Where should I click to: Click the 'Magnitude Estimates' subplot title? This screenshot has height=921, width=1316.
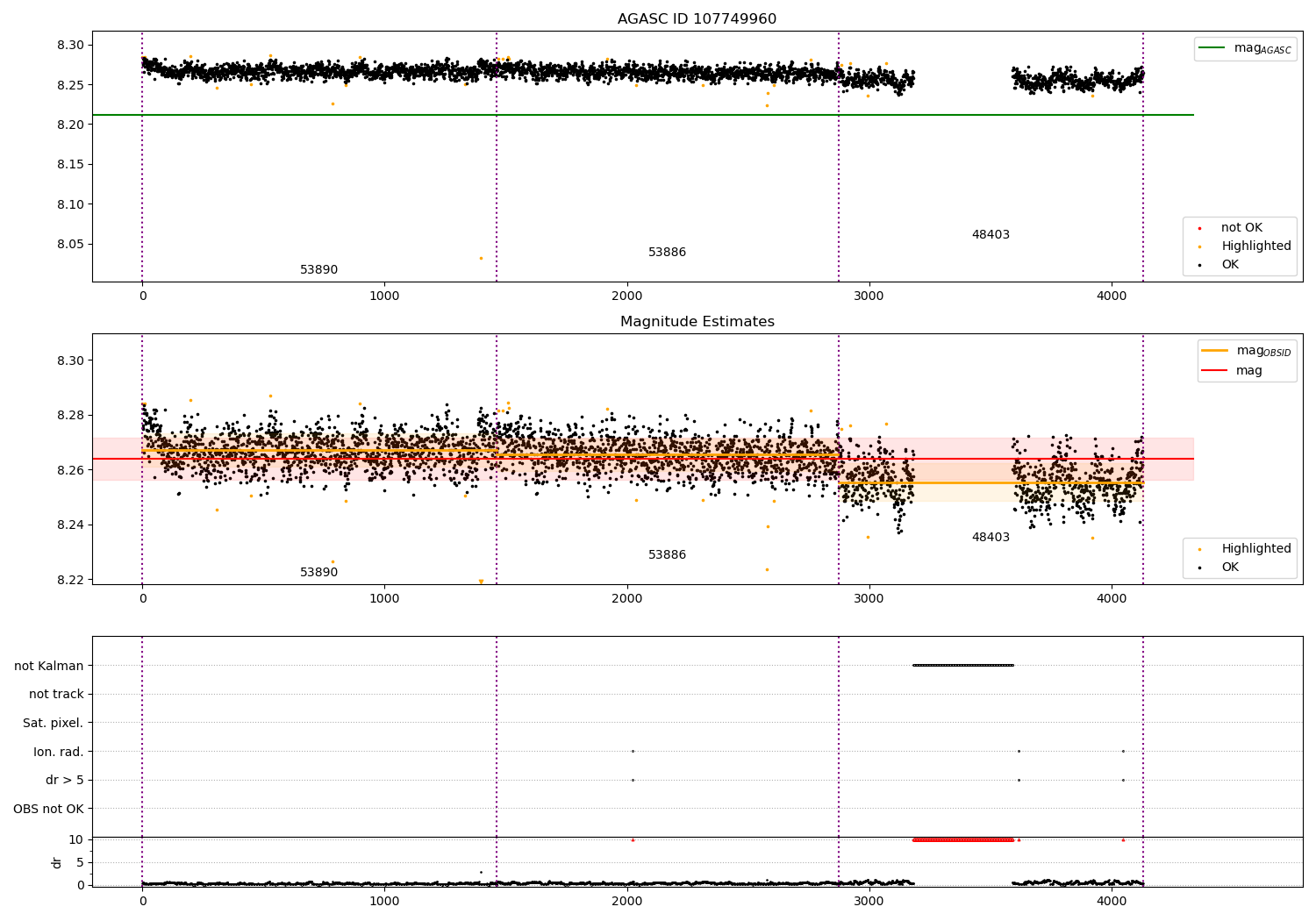coord(697,322)
